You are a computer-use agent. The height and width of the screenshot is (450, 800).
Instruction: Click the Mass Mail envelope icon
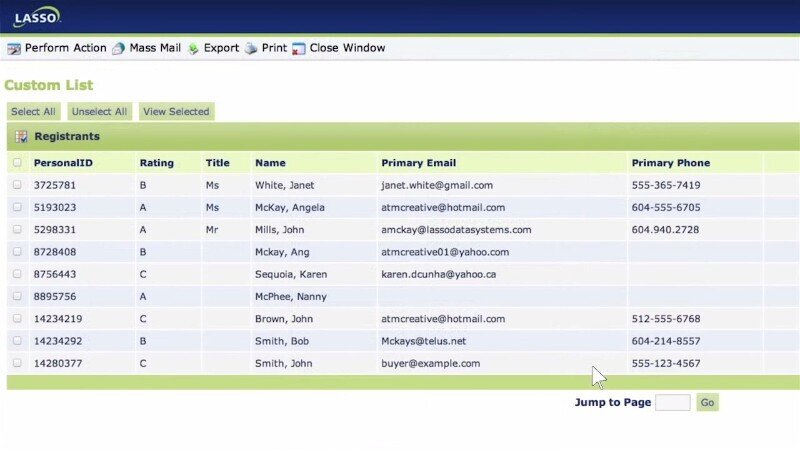pyautogui.click(x=119, y=48)
